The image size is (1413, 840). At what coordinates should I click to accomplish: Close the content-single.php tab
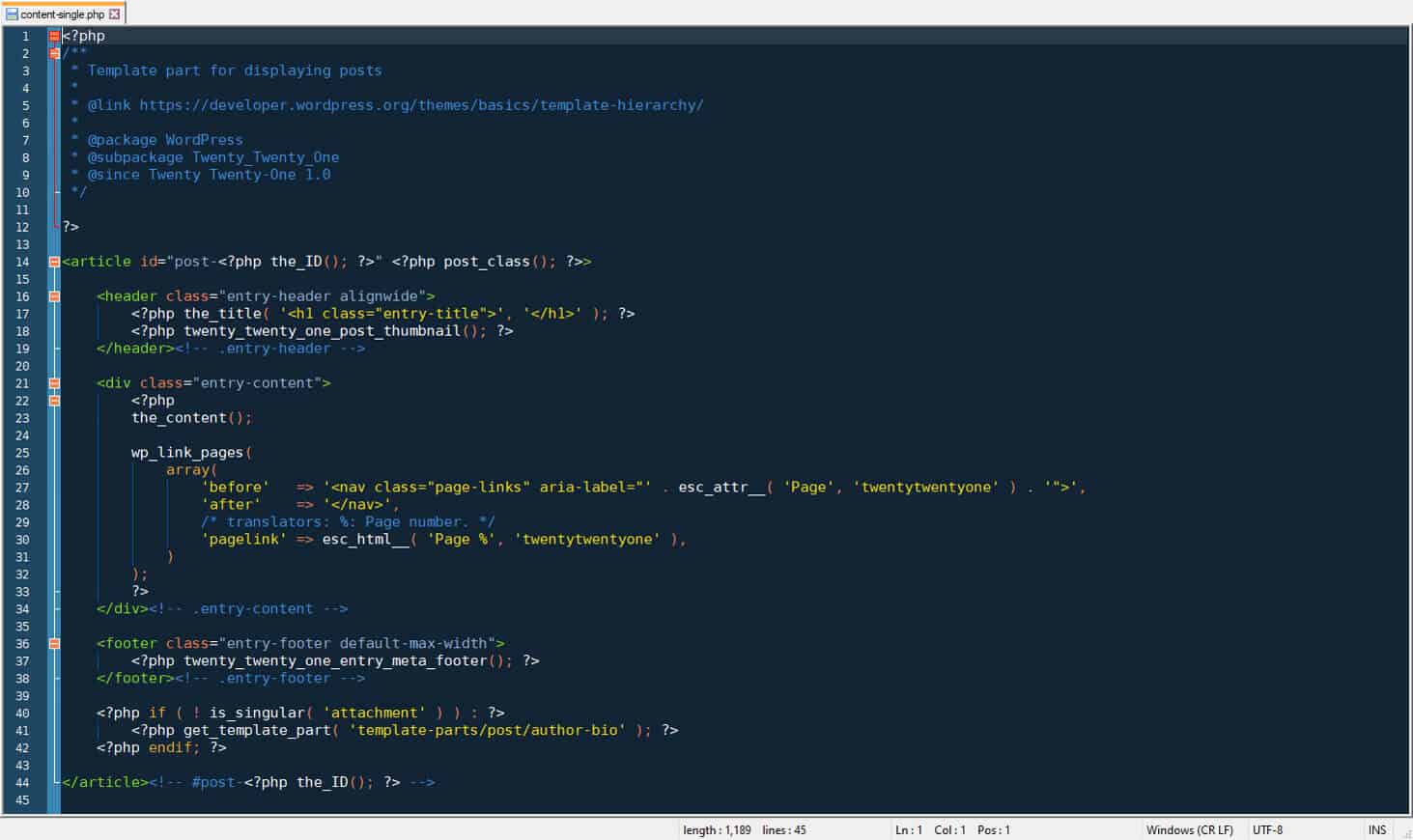[x=115, y=14]
